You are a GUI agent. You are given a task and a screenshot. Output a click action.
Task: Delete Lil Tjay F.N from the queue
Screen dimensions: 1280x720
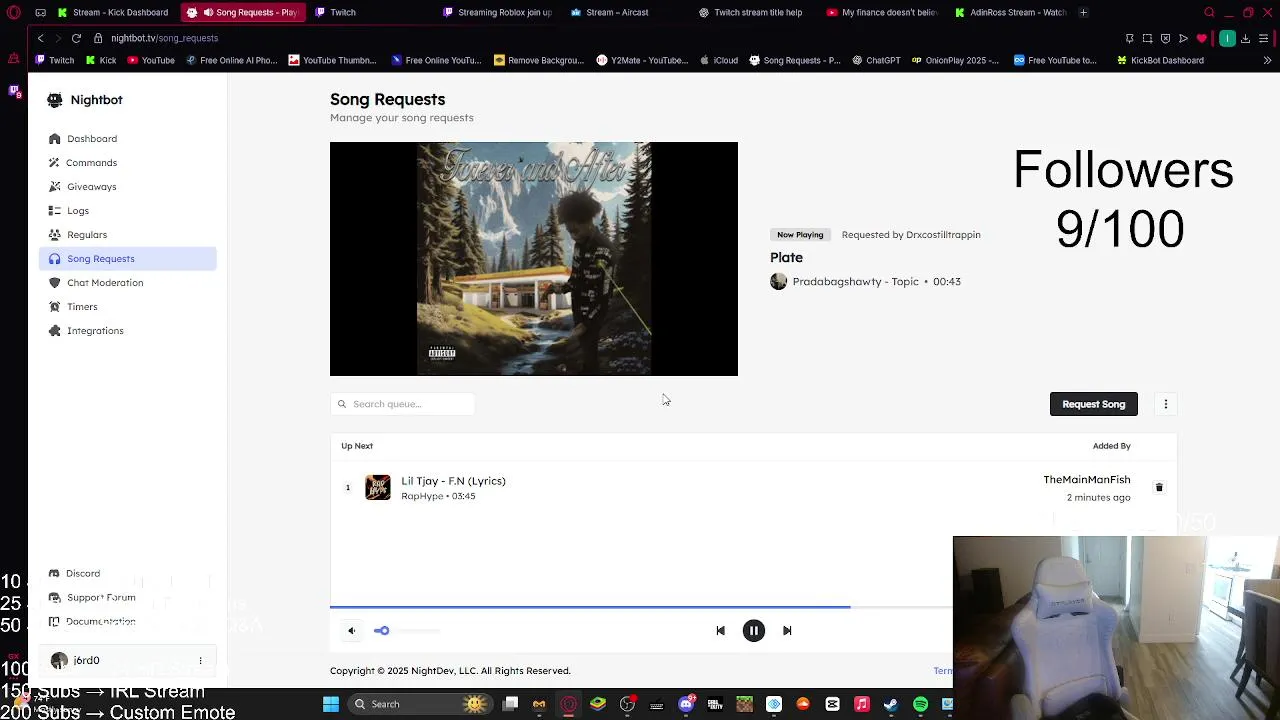(1159, 488)
